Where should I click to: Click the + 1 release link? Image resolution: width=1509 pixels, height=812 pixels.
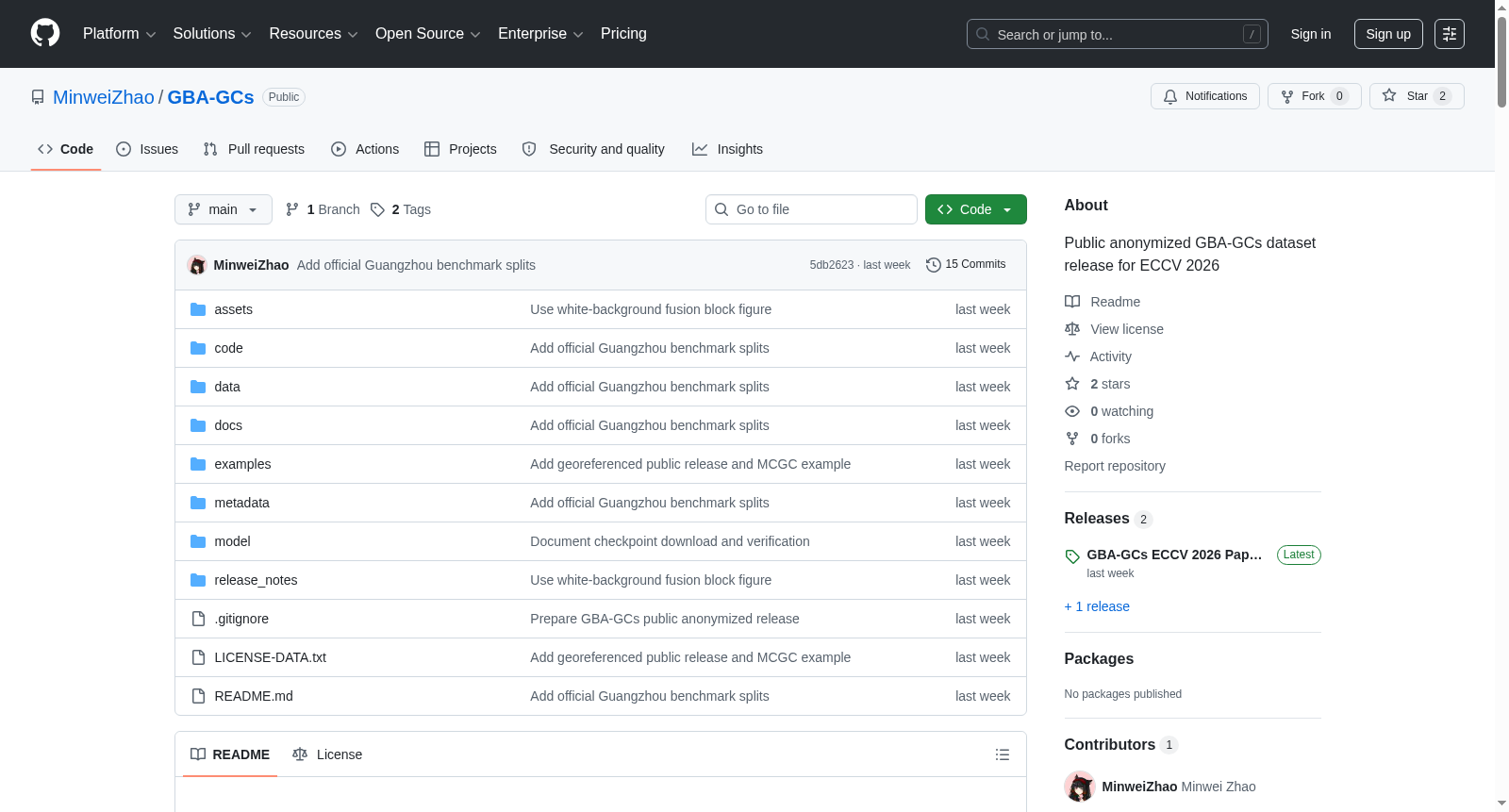(x=1097, y=606)
